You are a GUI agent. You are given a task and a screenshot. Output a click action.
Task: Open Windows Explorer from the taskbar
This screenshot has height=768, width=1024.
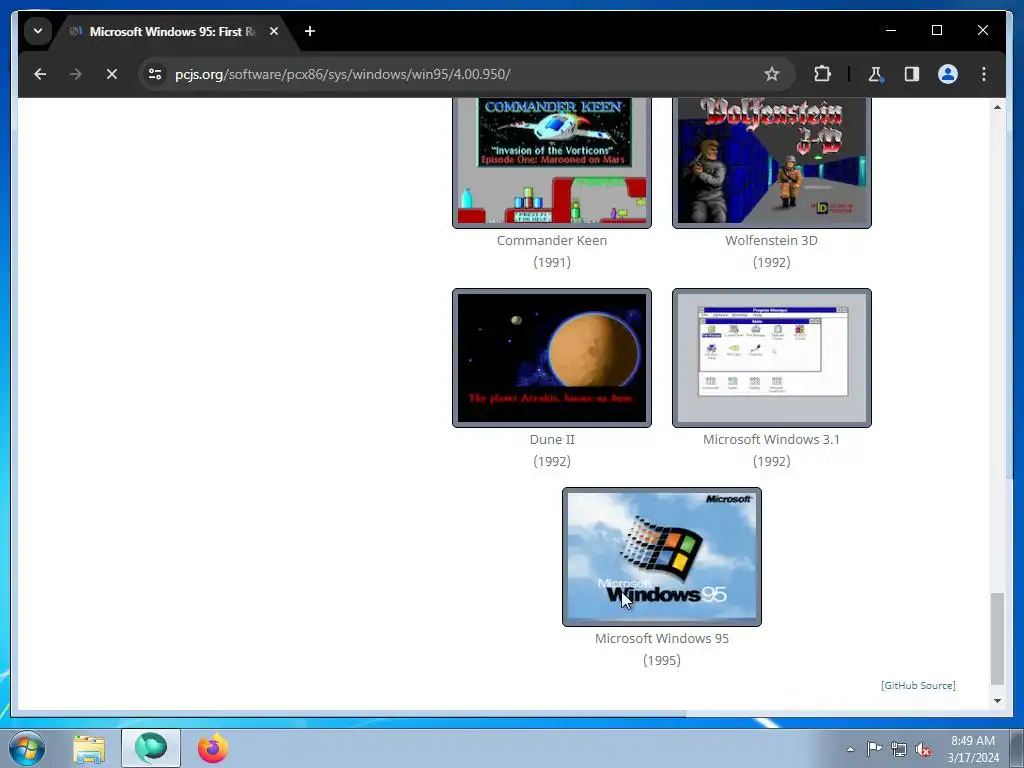89,749
